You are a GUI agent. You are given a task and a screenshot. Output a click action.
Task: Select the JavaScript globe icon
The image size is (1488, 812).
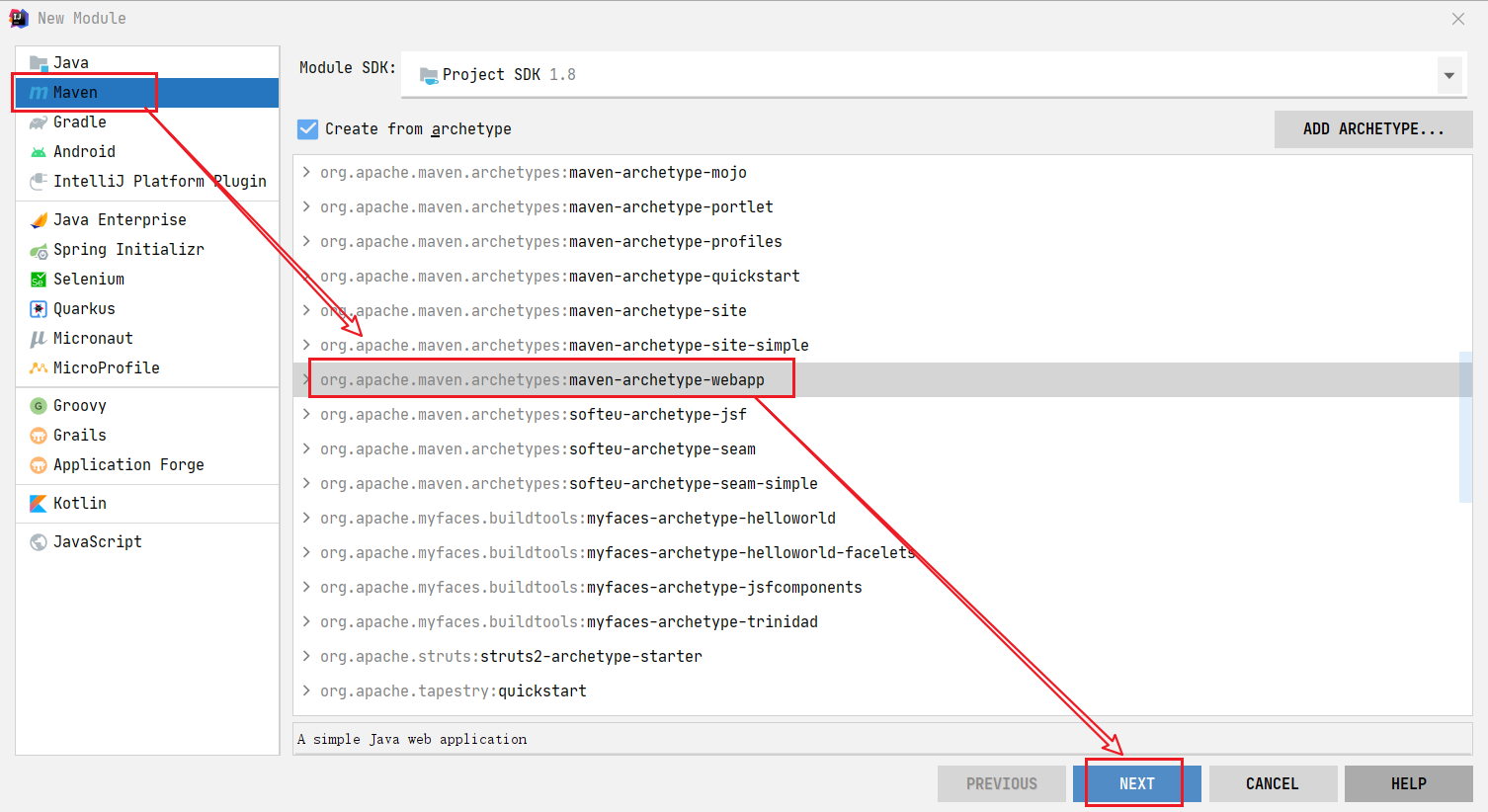click(x=39, y=542)
